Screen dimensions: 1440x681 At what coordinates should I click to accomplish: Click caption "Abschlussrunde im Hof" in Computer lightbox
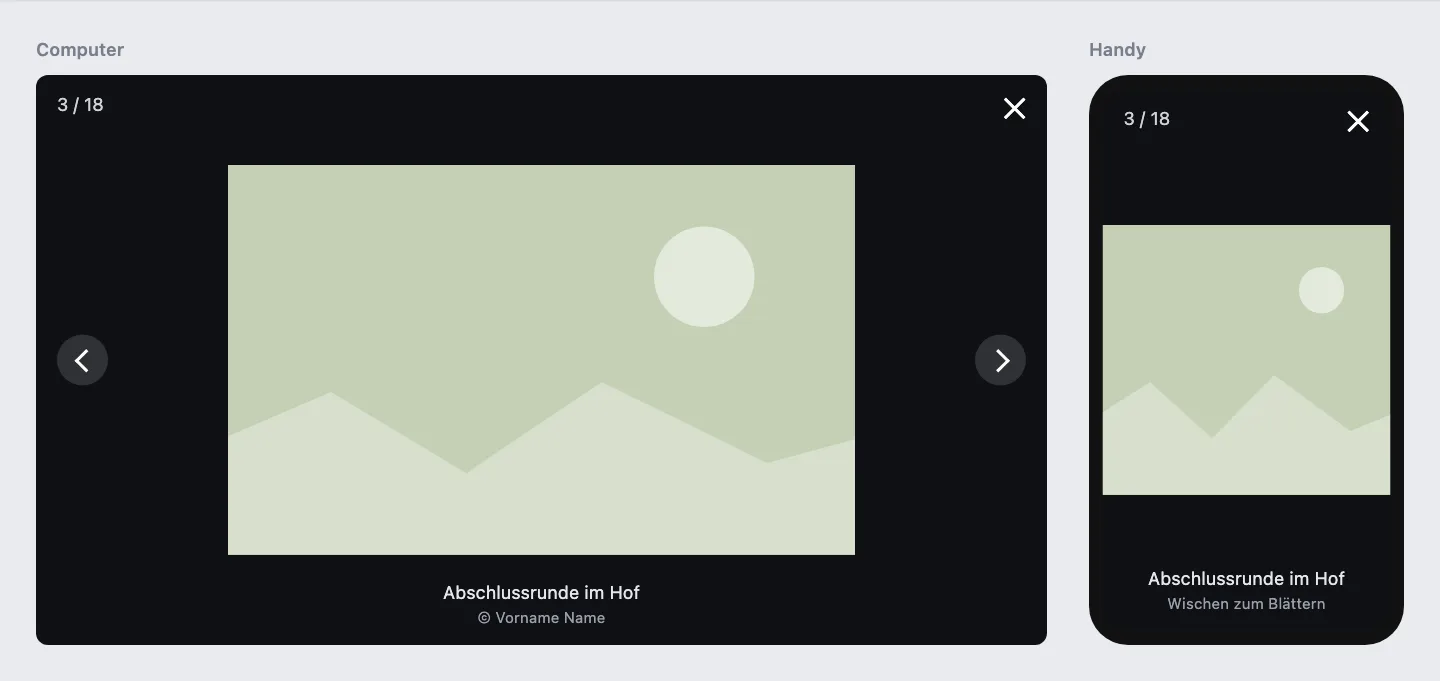pos(541,593)
